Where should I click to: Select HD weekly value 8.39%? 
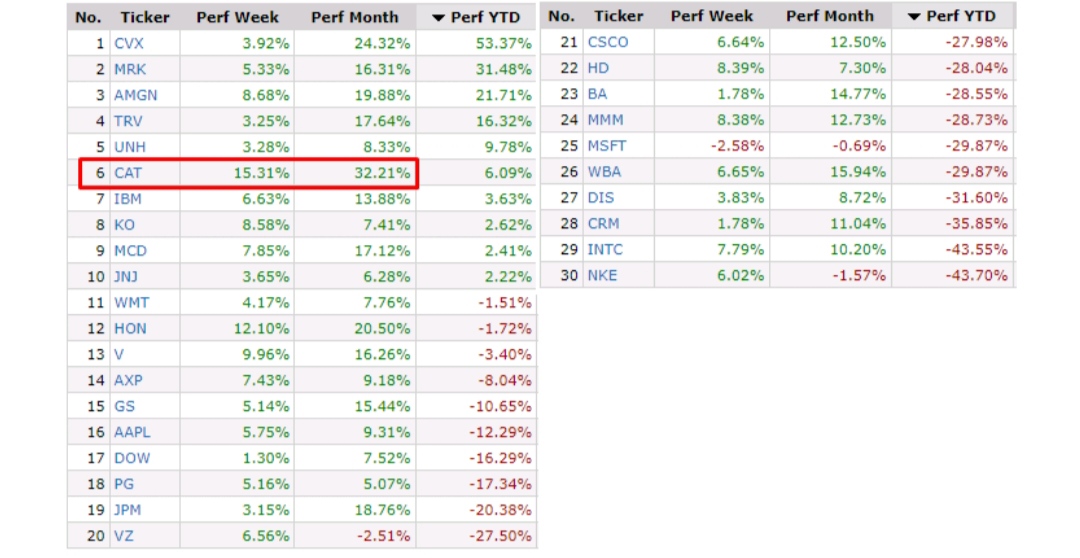[740, 68]
